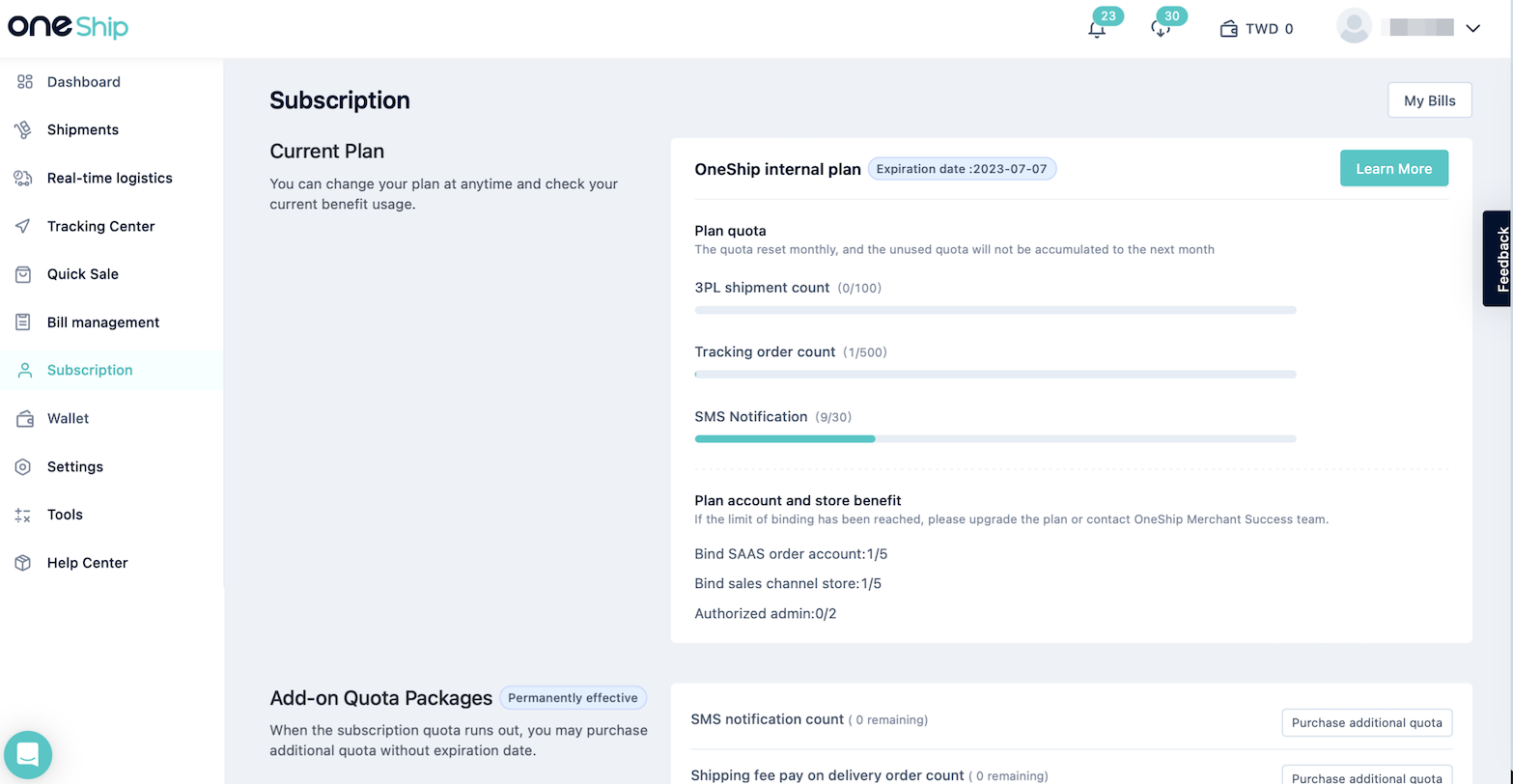Screen dimensions: 1513x784
Task: Click the SMS Notification quota label
Action: [751, 417]
